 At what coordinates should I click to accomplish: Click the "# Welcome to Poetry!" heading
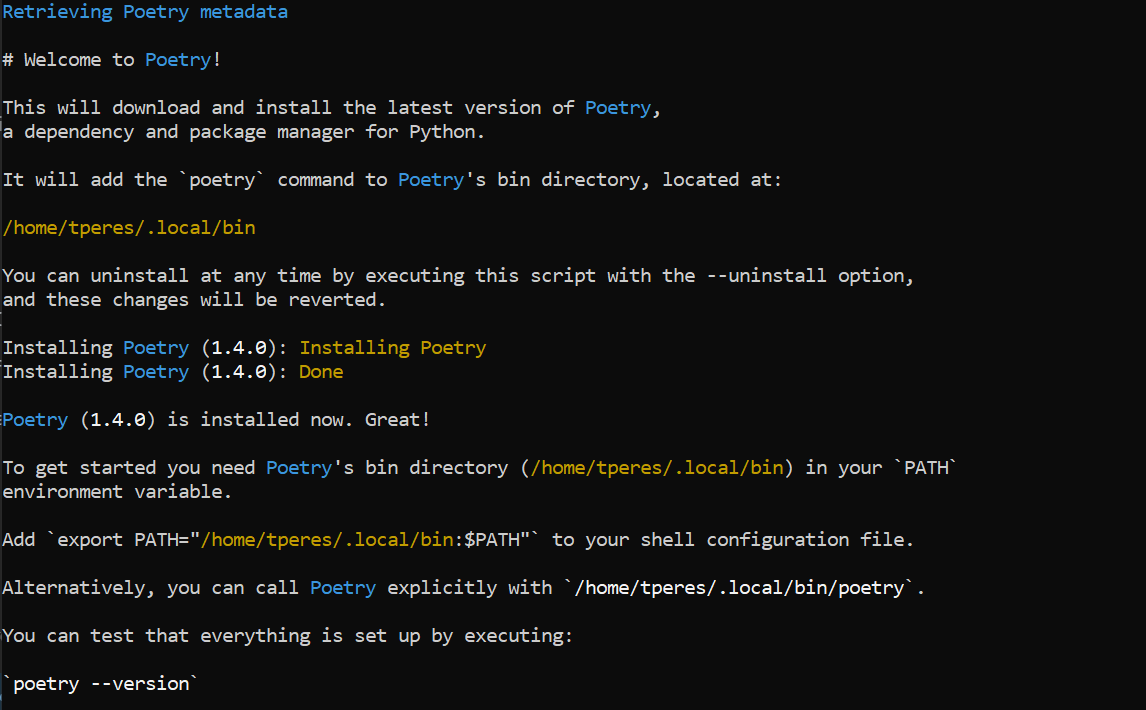coord(111,60)
